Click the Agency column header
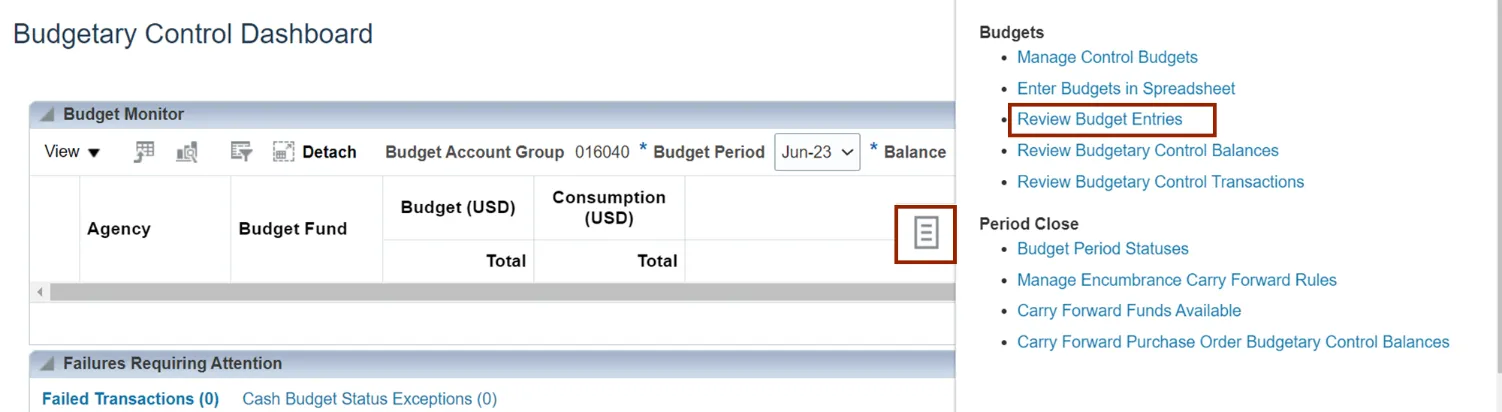Image resolution: width=1502 pixels, height=412 pixels. click(x=119, y=229)
